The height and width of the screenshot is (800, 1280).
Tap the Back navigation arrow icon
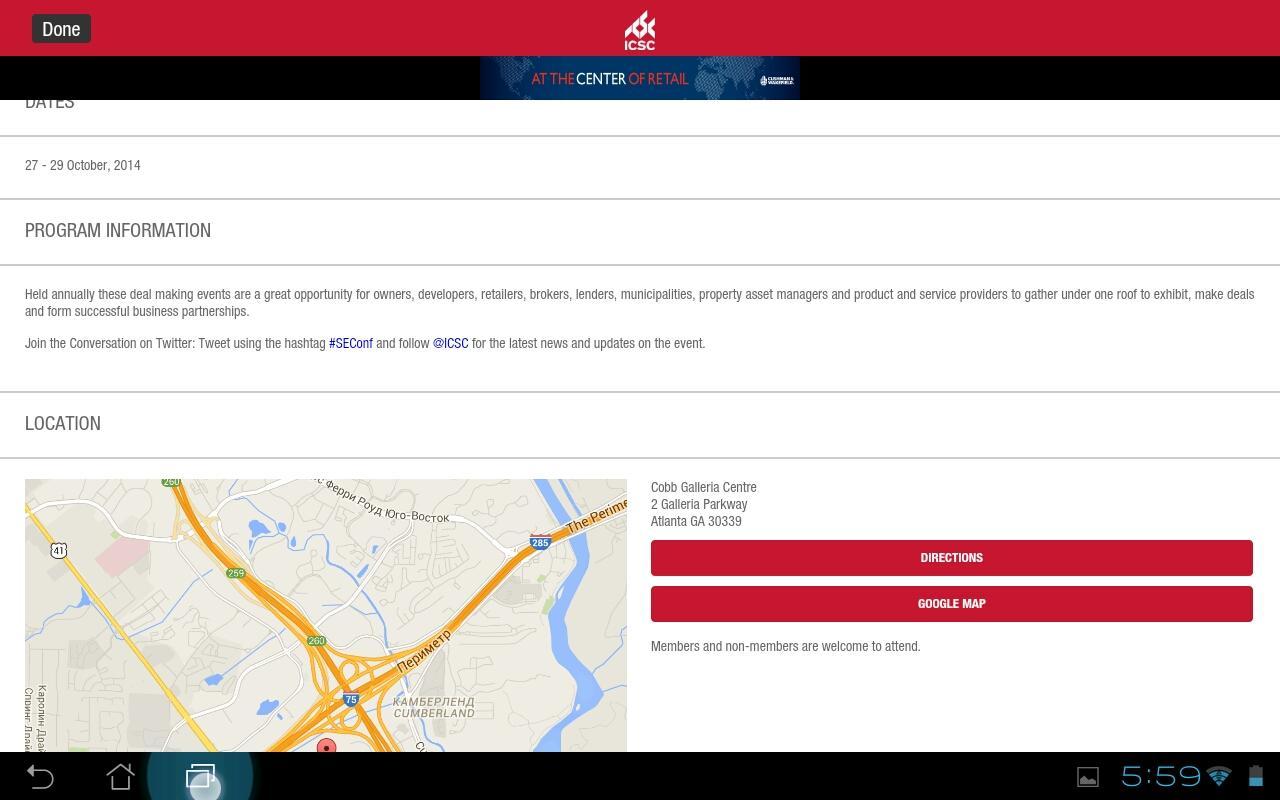click(x=38, y=776)
